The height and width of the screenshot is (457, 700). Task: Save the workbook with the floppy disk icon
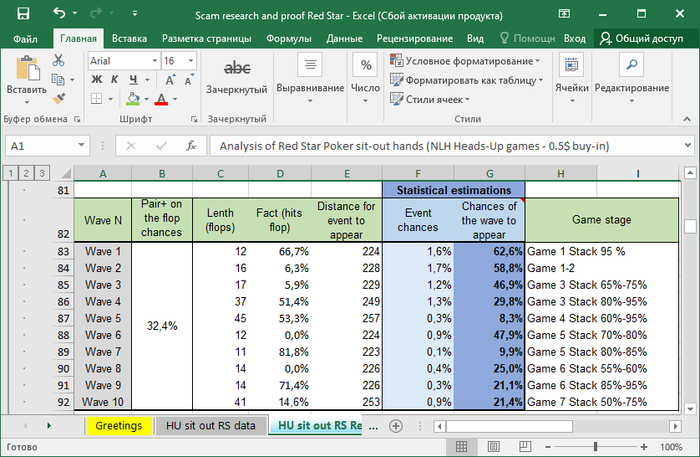pyautogui.click(x=23, y=13)
